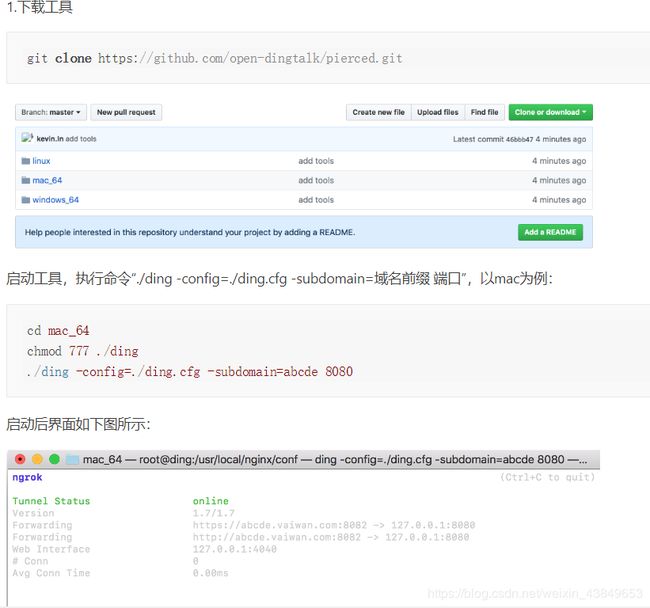
Task: Click the windows_64 folder icon
Action: 26,200
